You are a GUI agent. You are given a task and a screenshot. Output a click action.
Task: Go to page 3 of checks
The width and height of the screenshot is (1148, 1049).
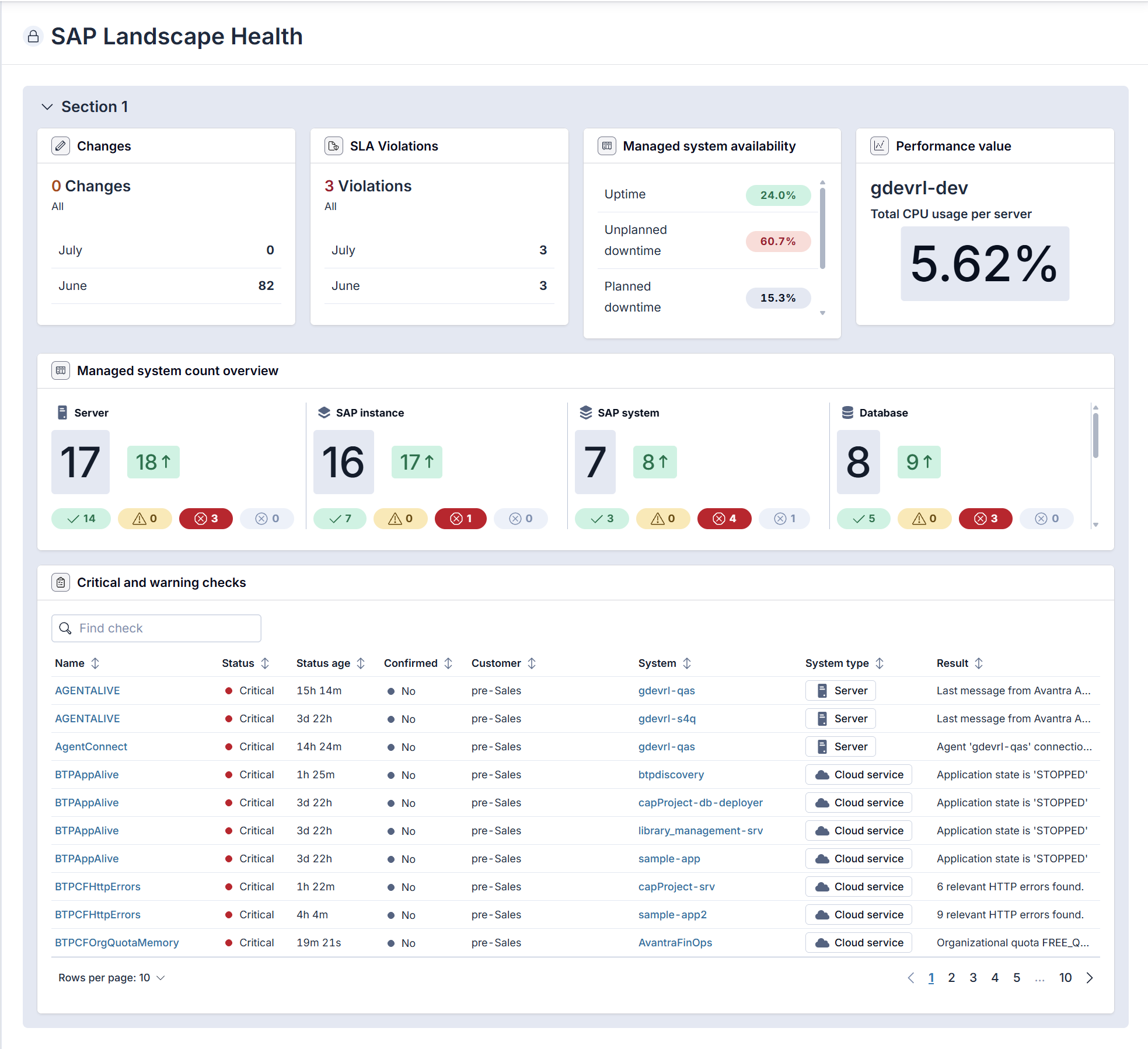pos(973,978)
